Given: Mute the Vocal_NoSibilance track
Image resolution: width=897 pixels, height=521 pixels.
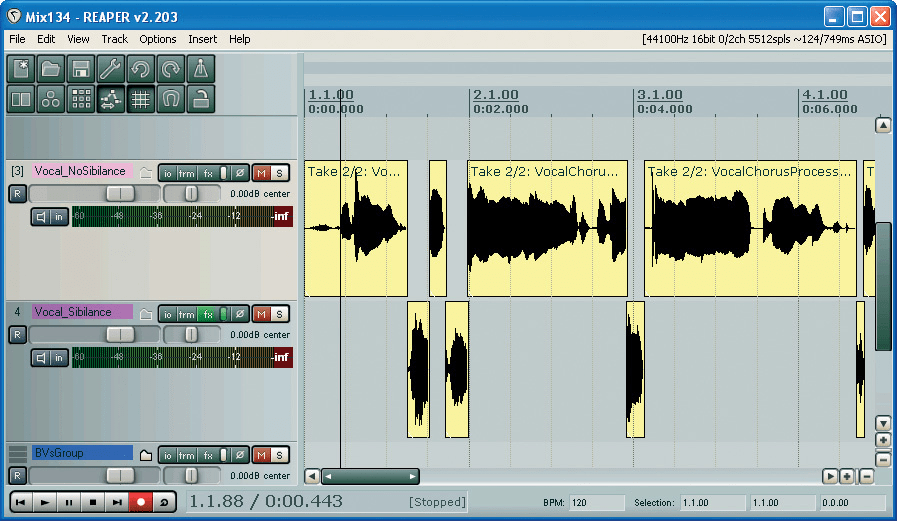Looking at the screenshot, I should (261, 173).
